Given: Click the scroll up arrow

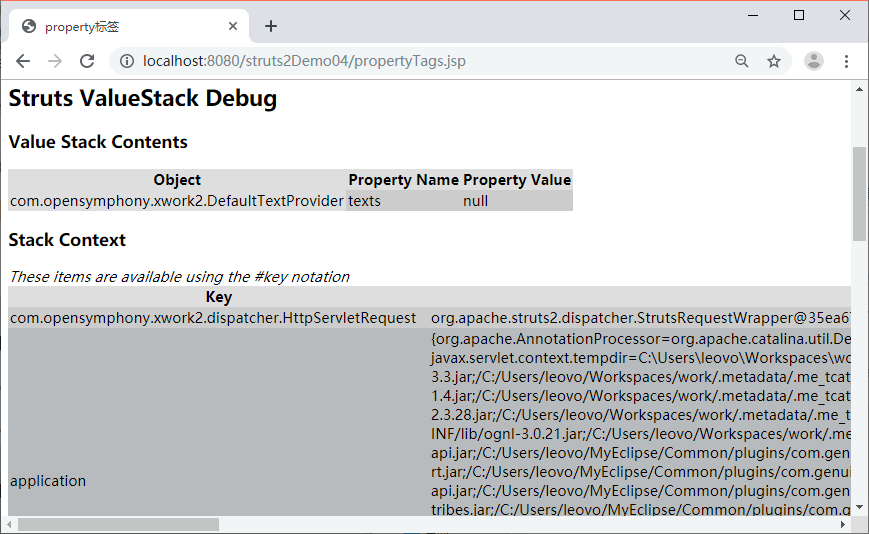Looking at the screenshot, I should pyautogui.click(x=860, y=88).
